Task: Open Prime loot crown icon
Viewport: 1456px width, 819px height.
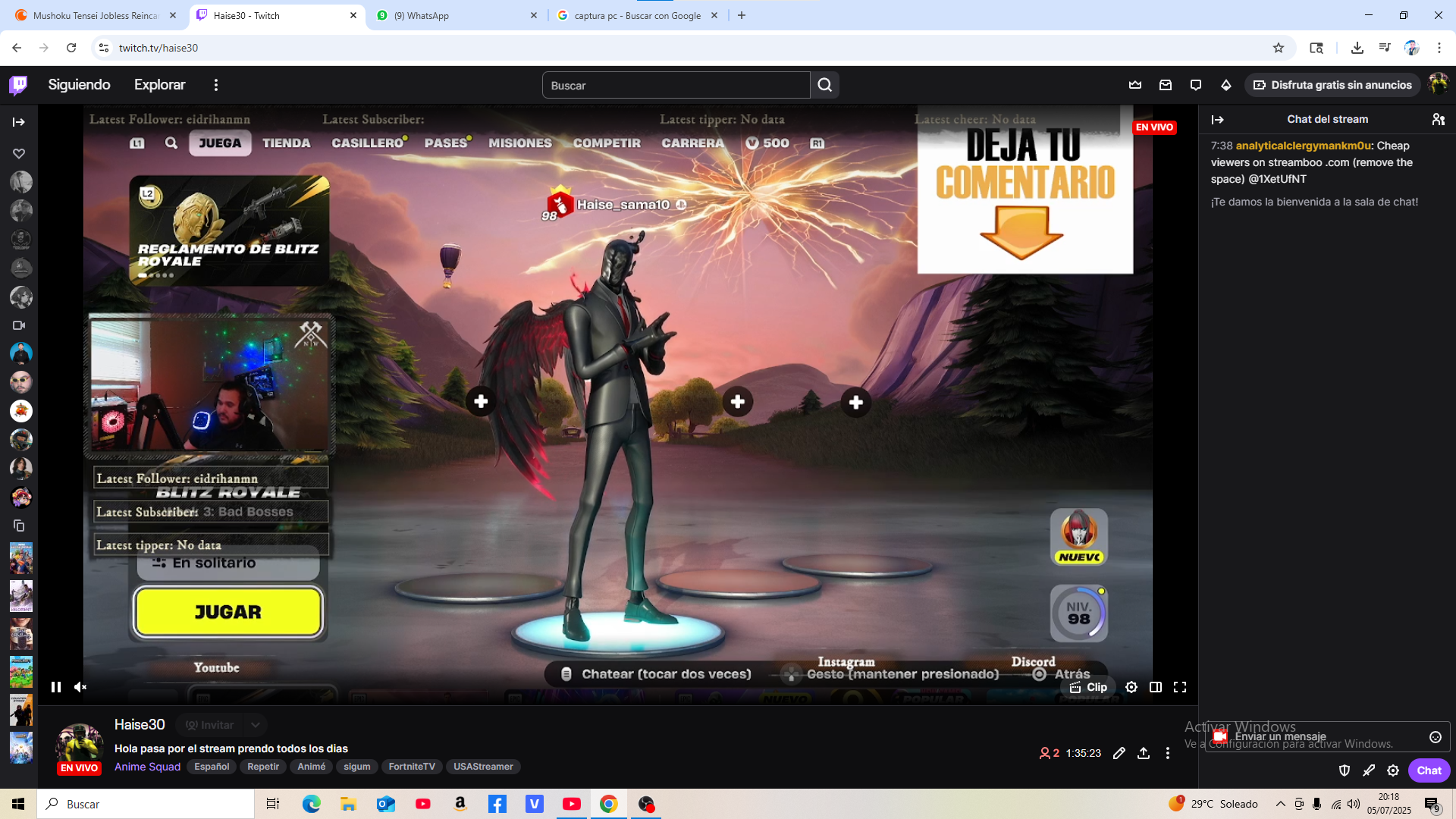Action: (x=1135, y=85)
